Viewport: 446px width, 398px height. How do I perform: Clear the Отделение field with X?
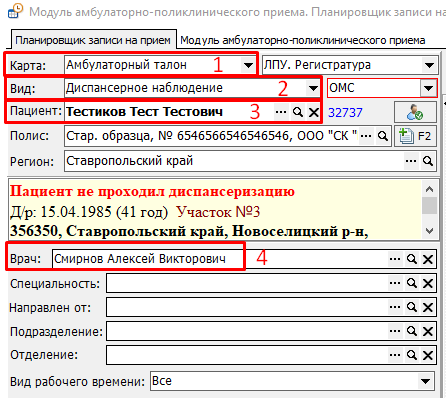point(428,355)
